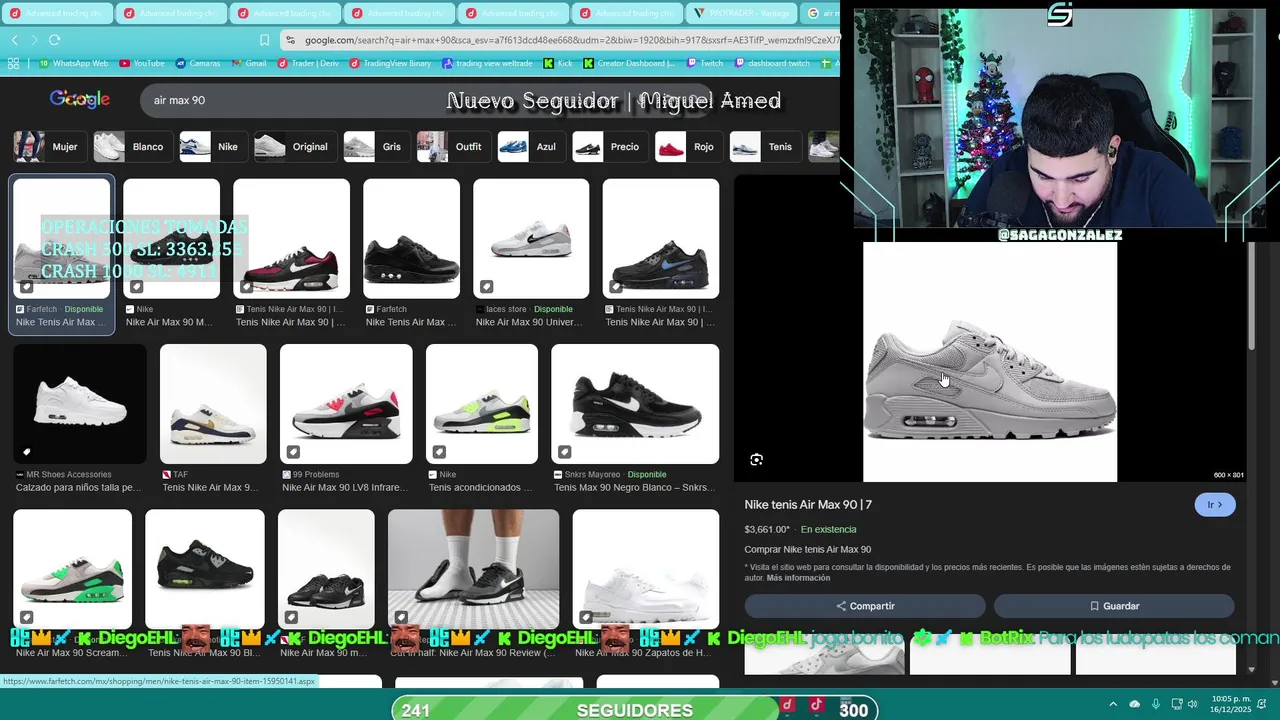Open the MR Shoes Accessories white sneaker thumbnail
1280x720 pixels.
[x=80, y=404]
